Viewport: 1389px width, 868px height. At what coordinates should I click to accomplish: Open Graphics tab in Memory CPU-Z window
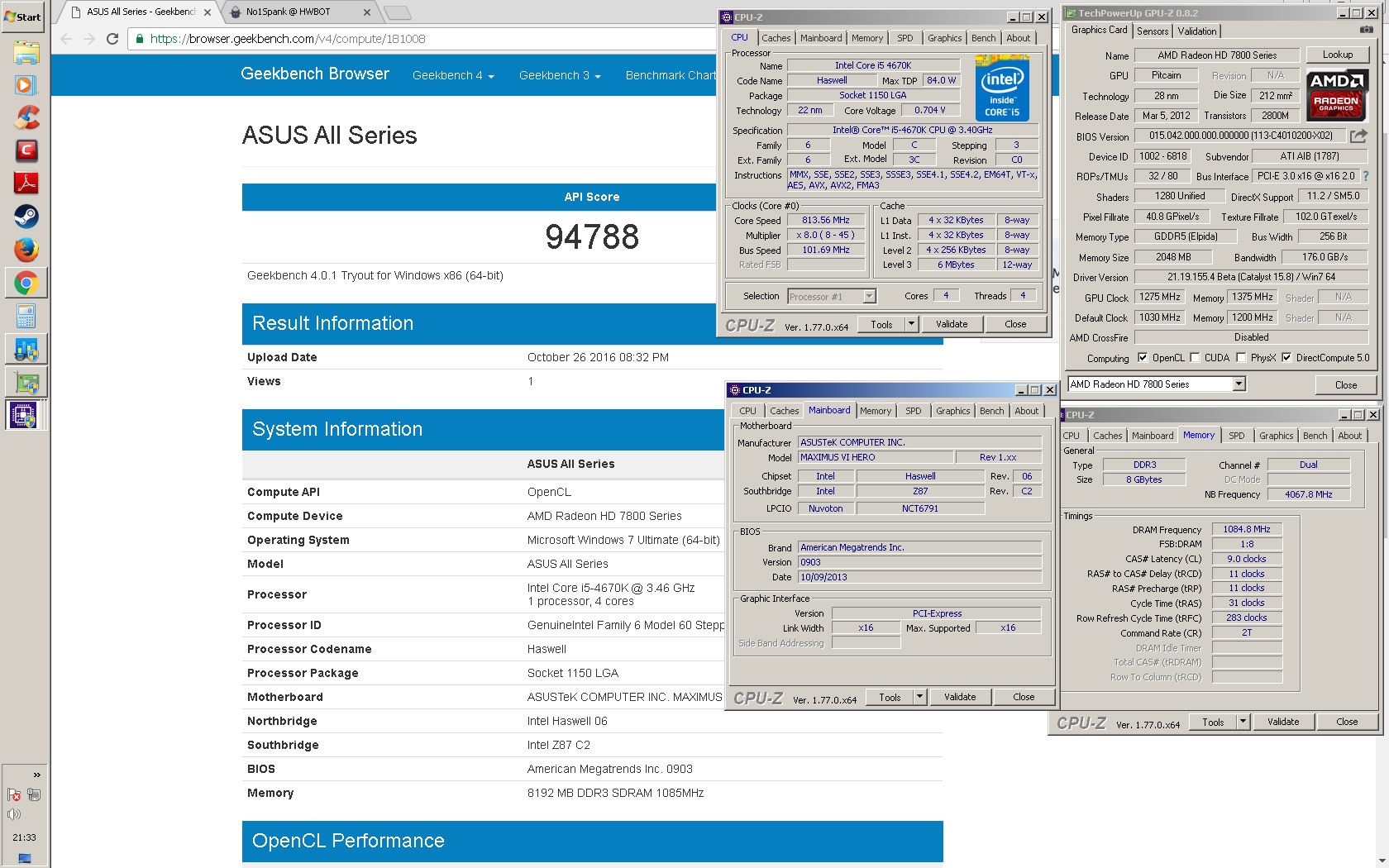pos(1277,436)
